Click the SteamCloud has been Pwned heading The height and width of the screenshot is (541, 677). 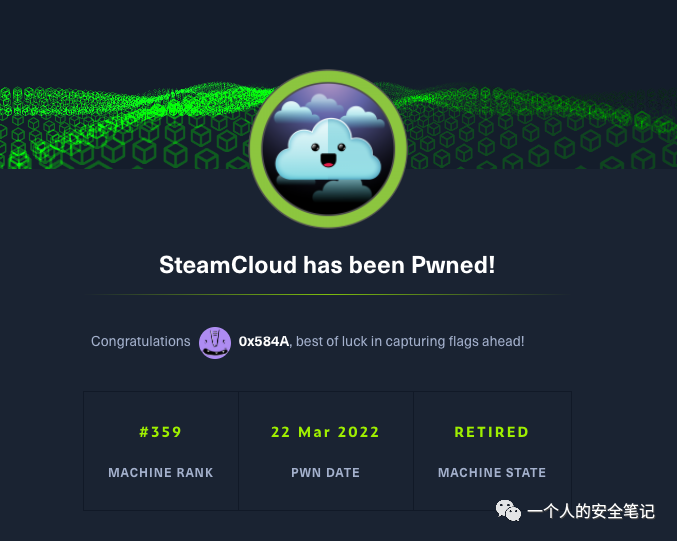[327, 265]
